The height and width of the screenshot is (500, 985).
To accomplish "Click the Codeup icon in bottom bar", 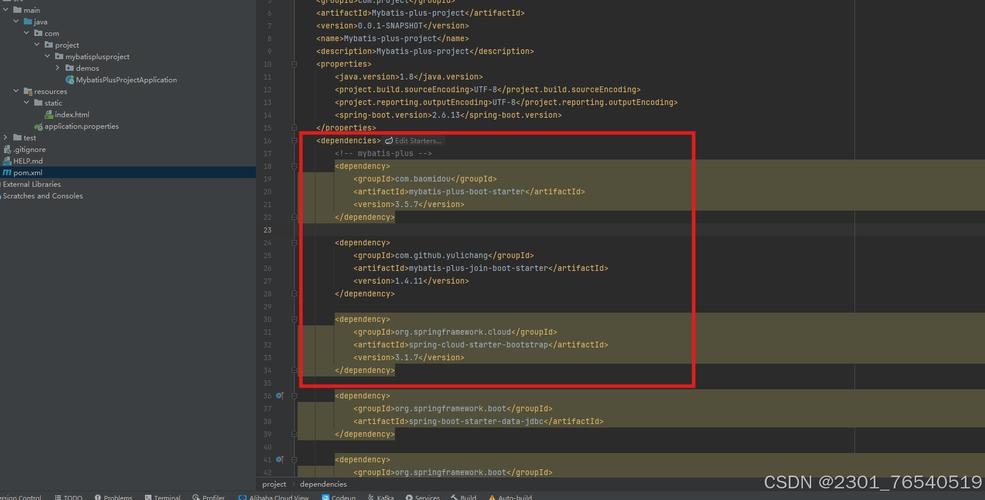I will pyautogui.click(x=325, y=497).
